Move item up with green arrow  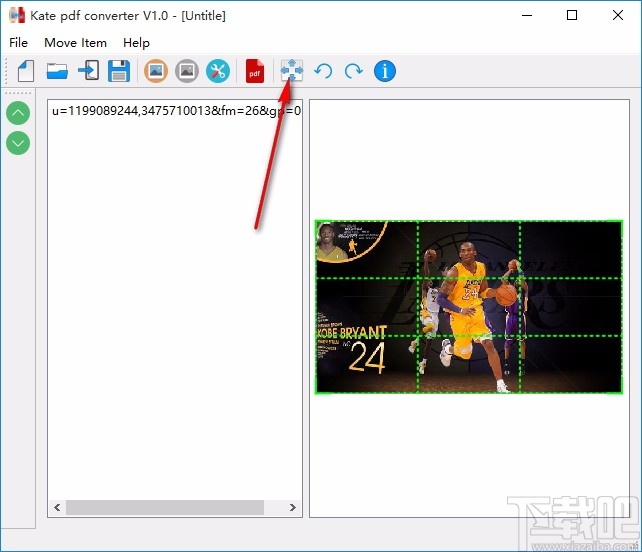(x=18, y=113)
